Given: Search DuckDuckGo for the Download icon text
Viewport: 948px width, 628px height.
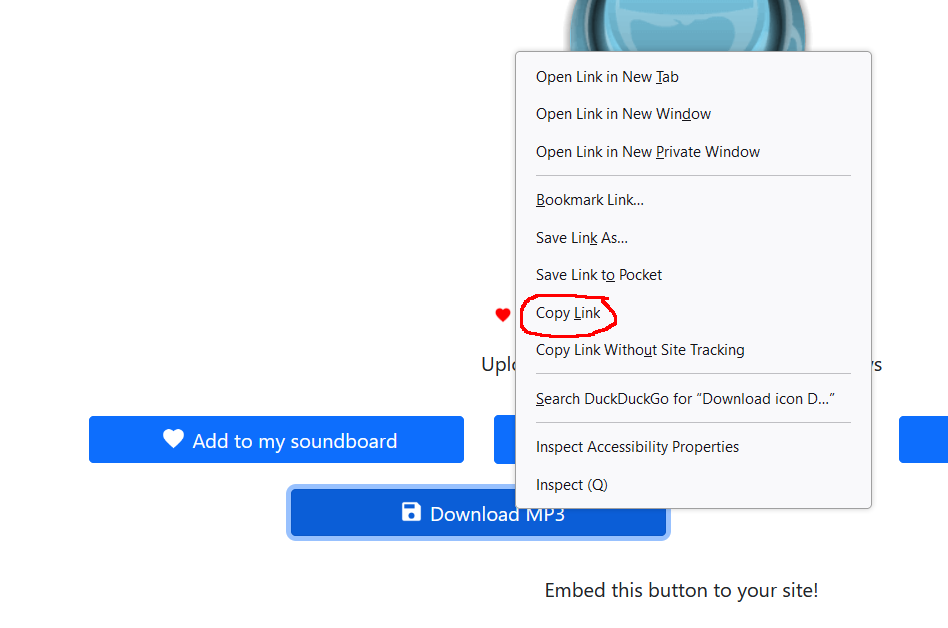Looking at the screenshot, I should click(685, 399).
